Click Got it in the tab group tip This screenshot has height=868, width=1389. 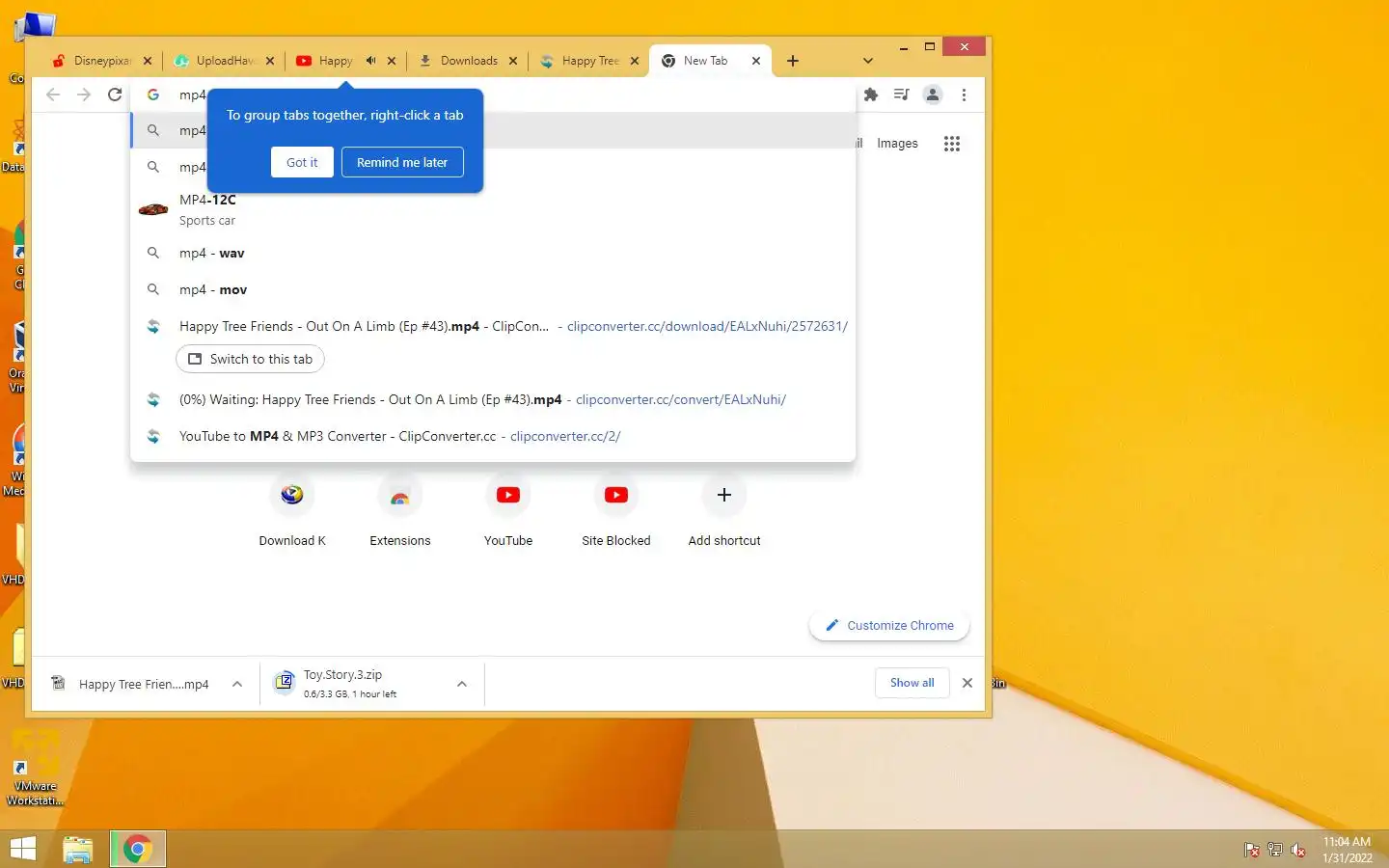pyautogui.click(x=302, y=162)
